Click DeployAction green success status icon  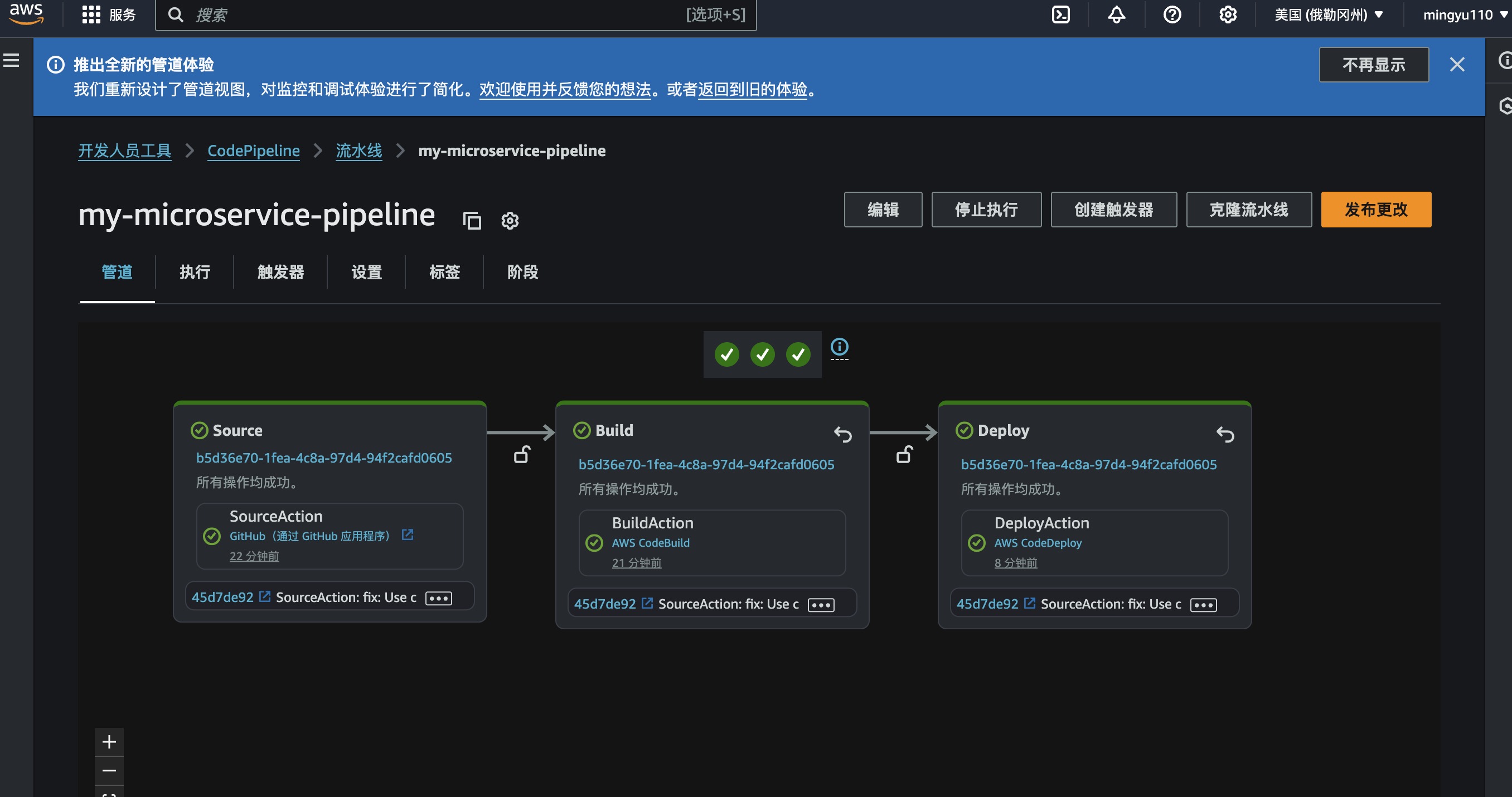(977, 543)
